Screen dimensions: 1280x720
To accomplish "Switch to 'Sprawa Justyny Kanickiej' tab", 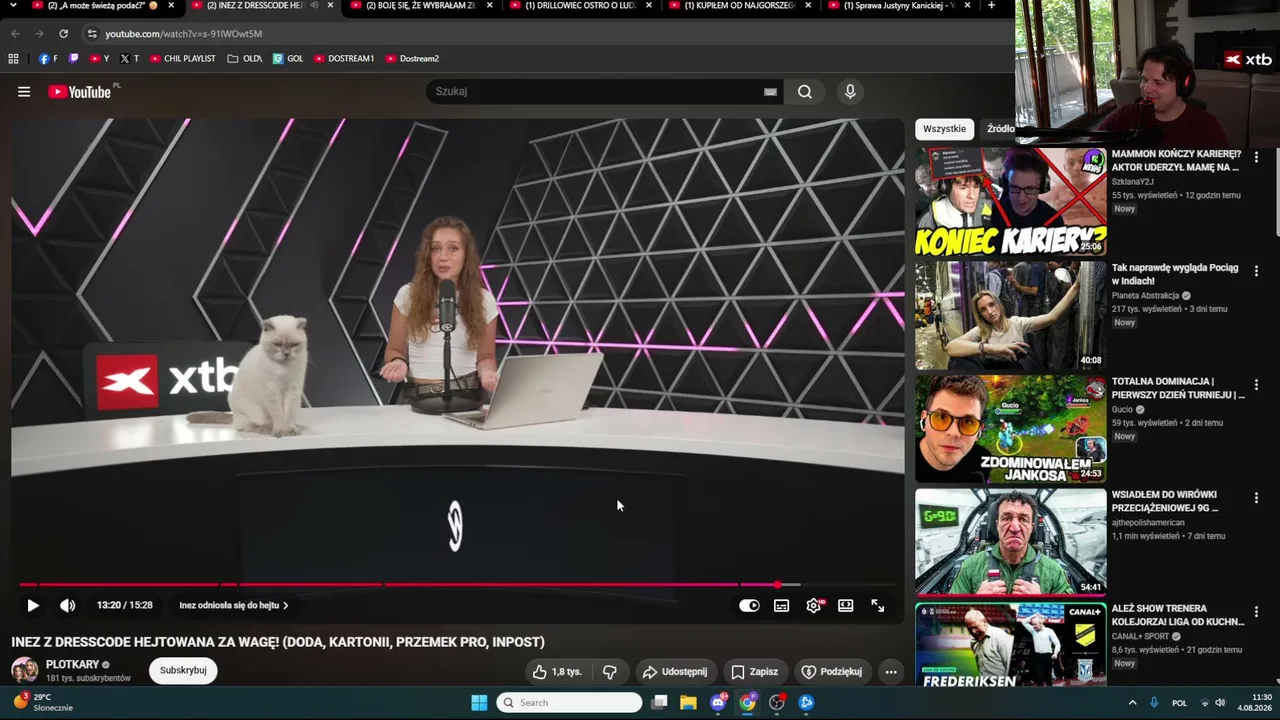I will [900, 6].
